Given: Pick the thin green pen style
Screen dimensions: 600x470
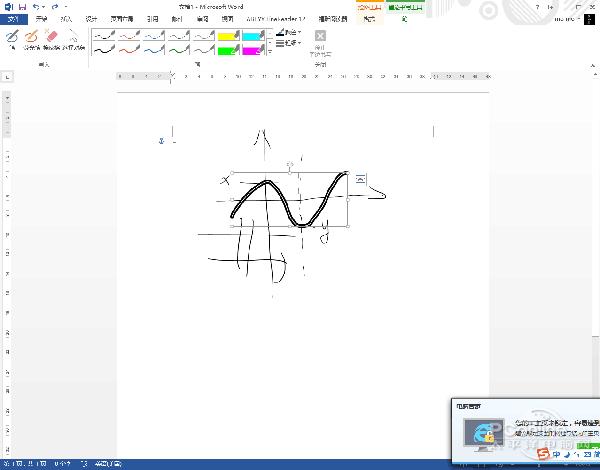Looking at the screenshot, I should 179,36.
